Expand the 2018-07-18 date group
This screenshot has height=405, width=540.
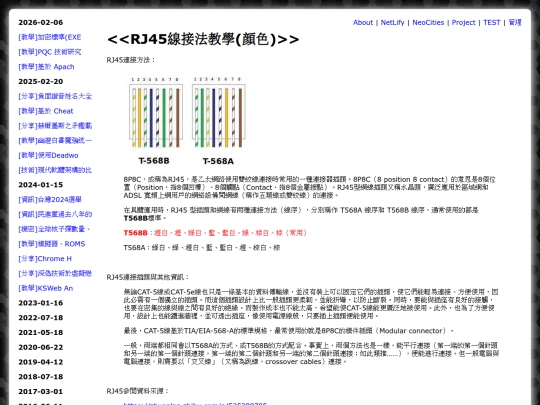(x=41, y=377)
